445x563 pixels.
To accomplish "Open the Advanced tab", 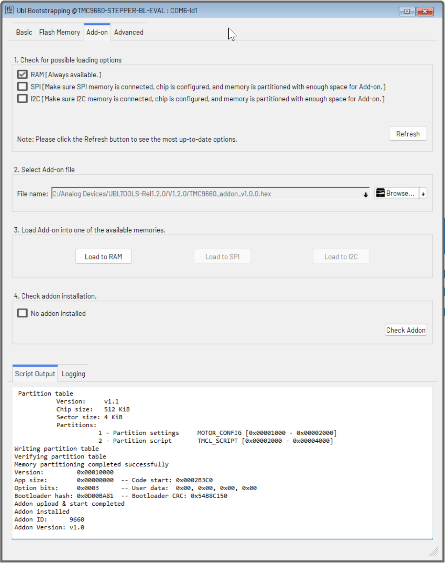I will [x=129, y=32].
